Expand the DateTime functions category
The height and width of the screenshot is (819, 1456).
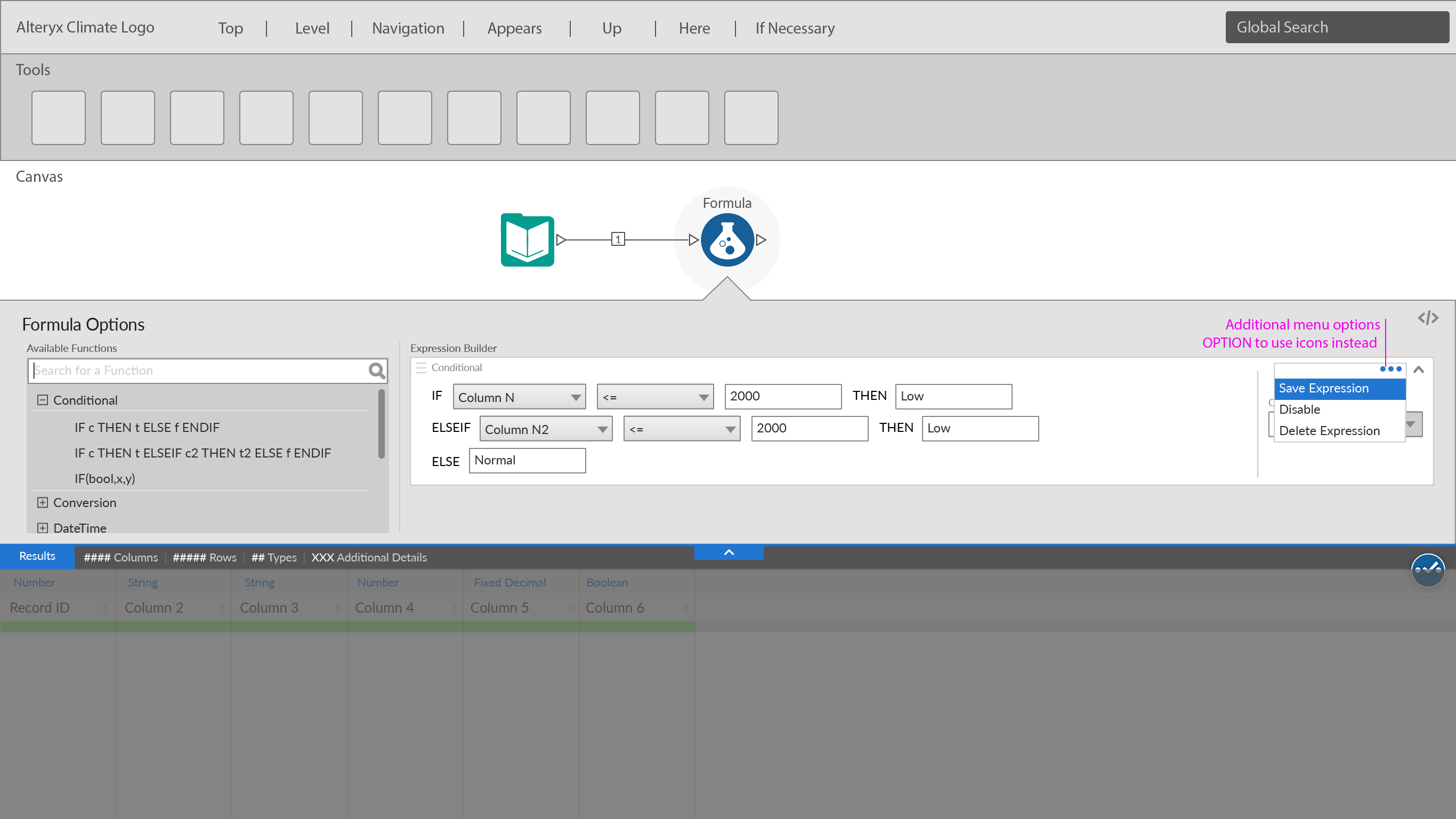point(43,528)
